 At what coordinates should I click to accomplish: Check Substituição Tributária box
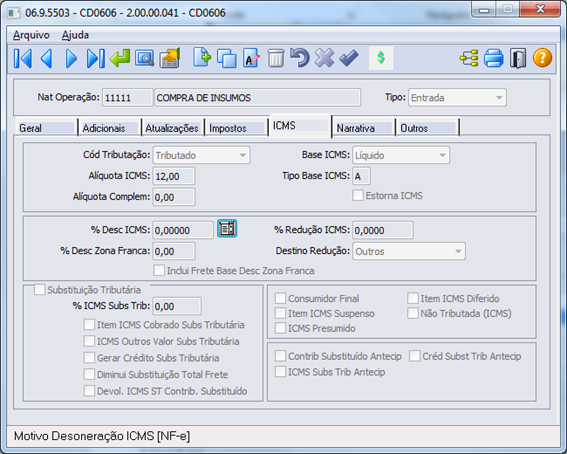tap(39, 290)
